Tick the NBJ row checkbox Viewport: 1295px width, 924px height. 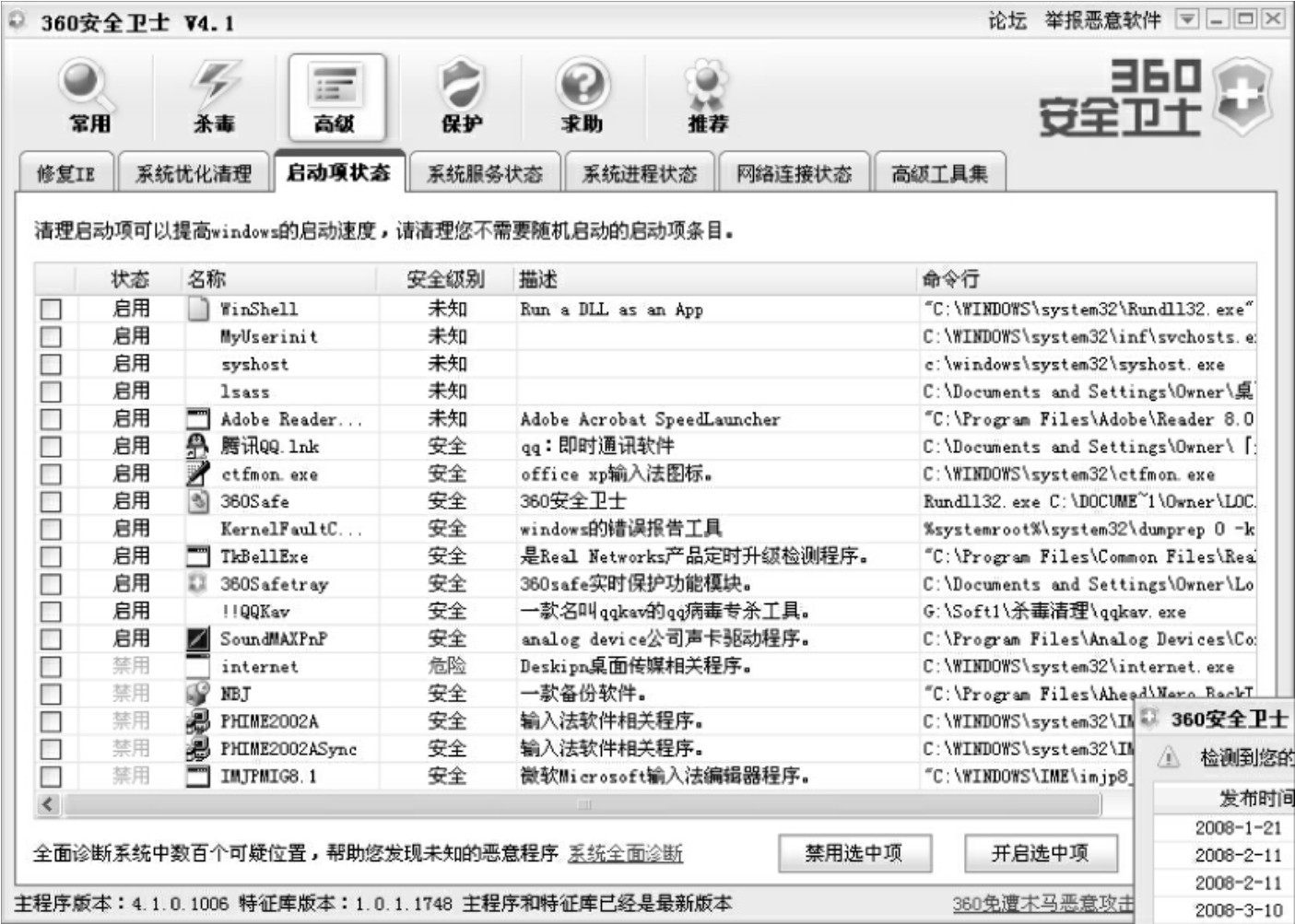tap(52, 695)
